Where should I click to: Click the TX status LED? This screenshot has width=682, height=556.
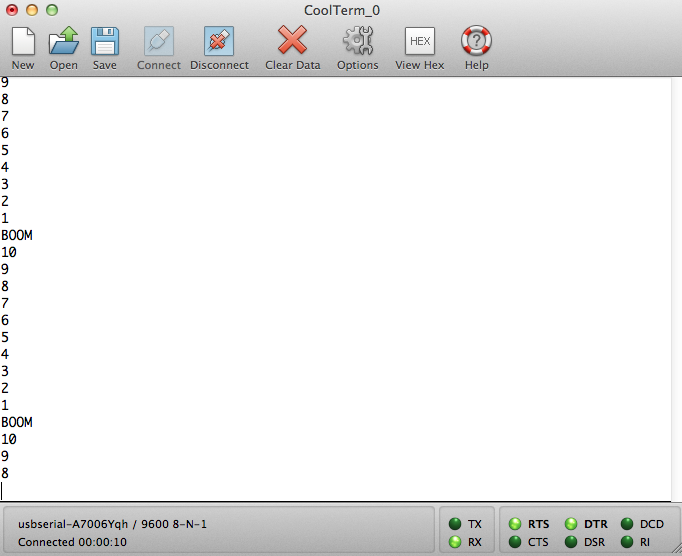pos(454,524)
